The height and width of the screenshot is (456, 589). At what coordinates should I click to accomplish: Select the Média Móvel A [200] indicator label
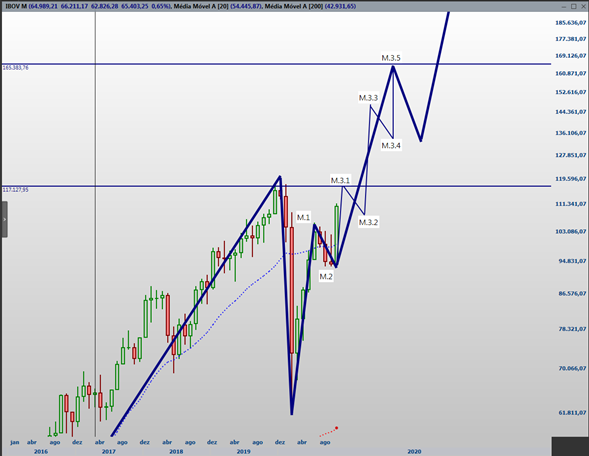[x=294, y=6]
